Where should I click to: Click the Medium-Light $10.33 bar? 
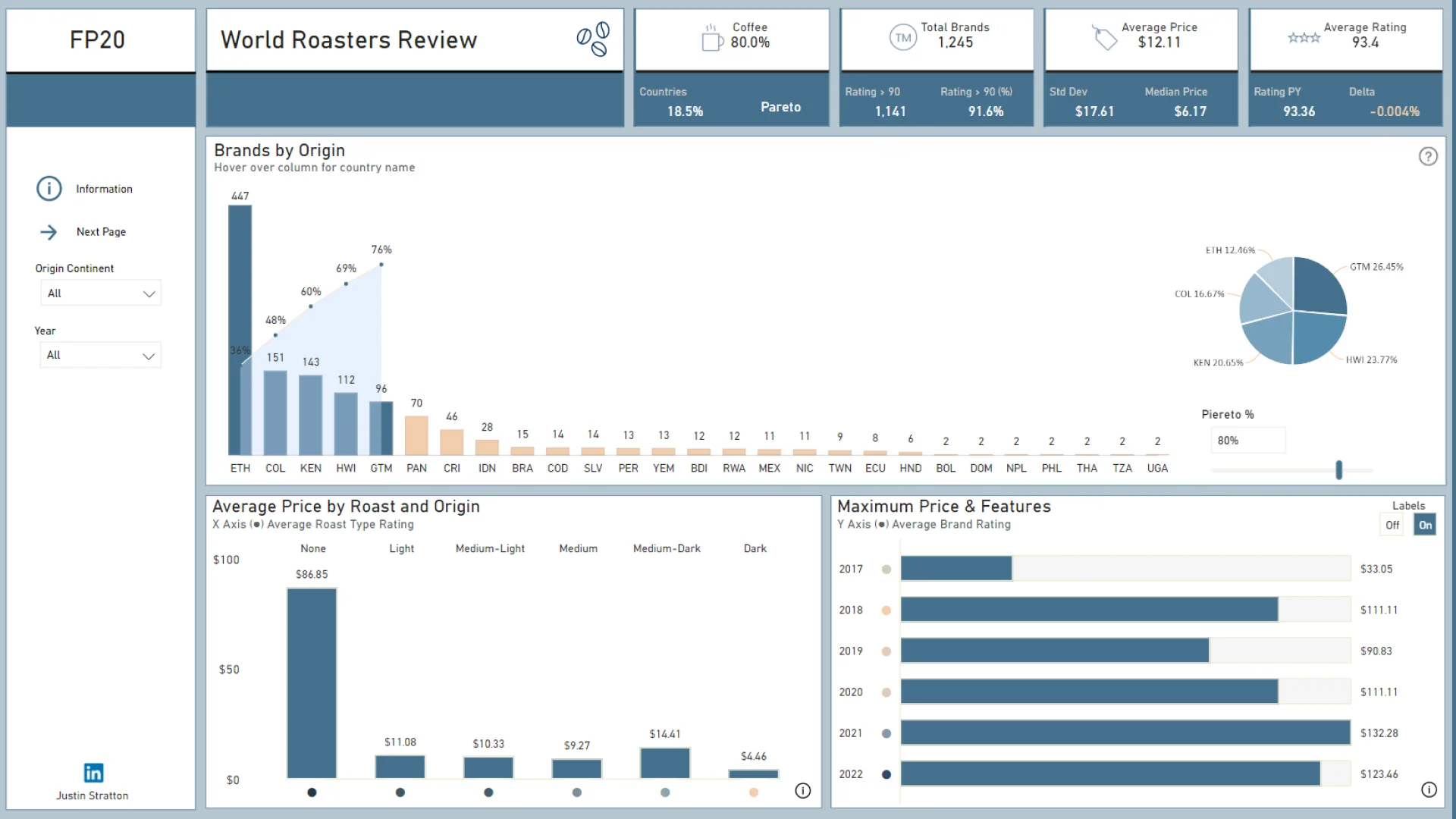click(x=488, y=767)
